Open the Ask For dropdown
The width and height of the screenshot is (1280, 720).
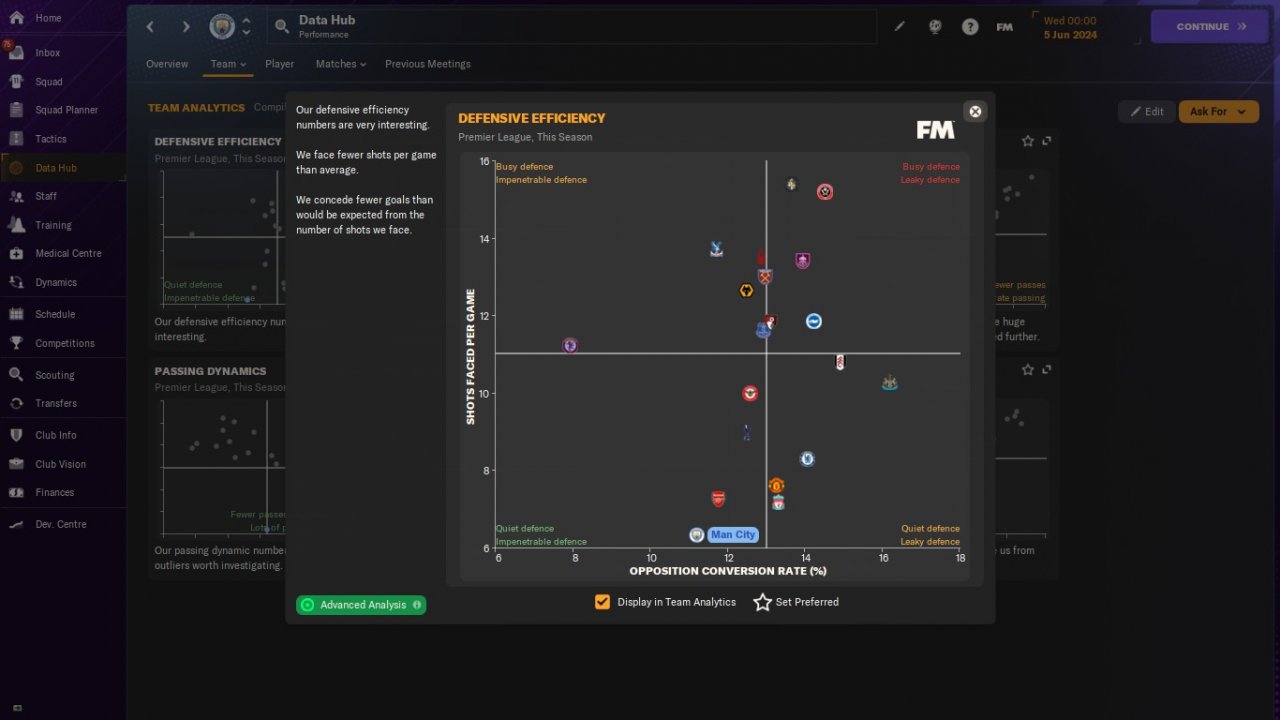1218,111
